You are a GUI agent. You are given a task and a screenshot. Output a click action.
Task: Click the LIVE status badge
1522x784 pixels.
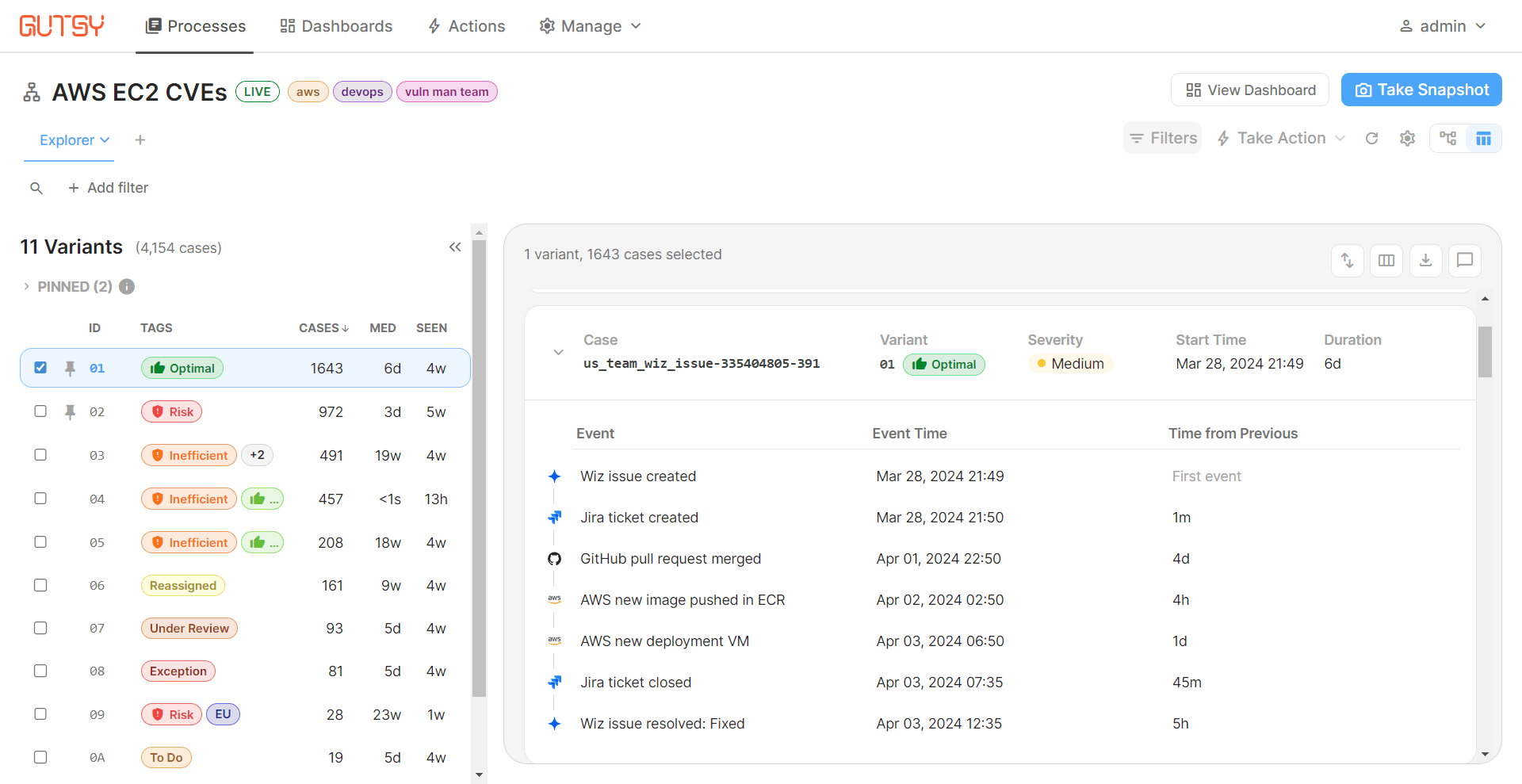tap(258, 92)
